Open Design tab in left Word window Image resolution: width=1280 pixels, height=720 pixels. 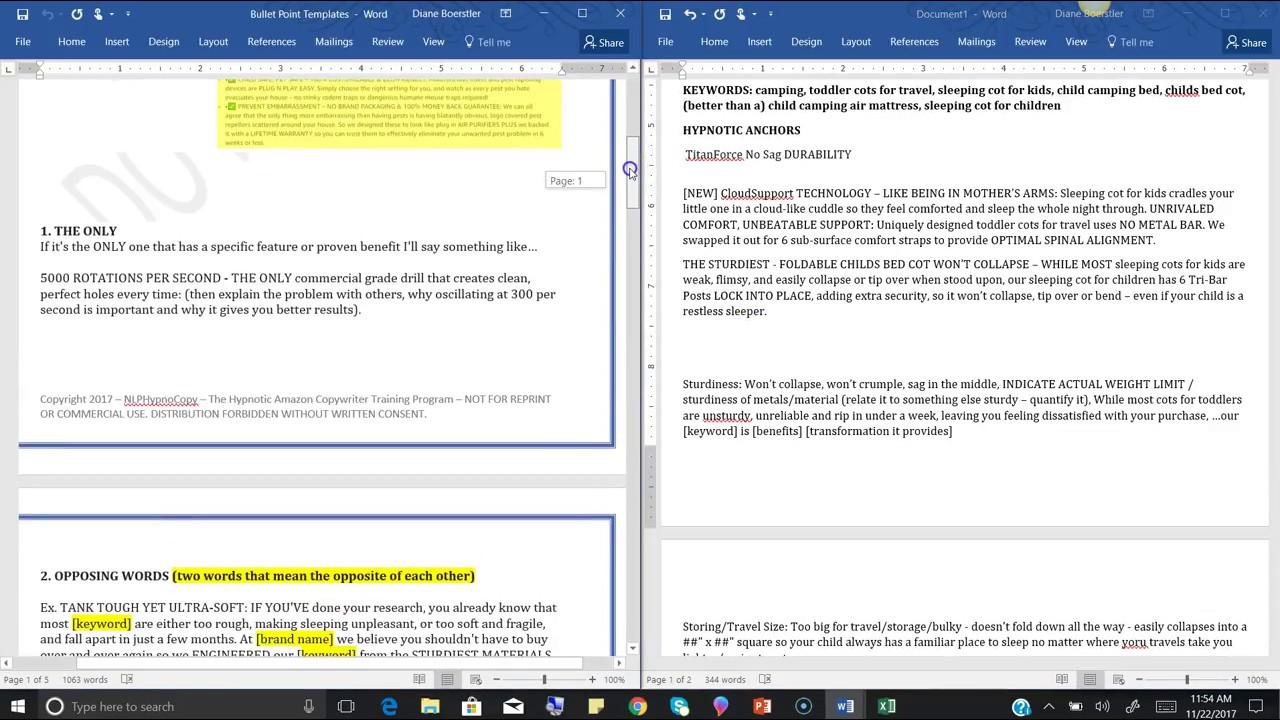coord(164,42)
